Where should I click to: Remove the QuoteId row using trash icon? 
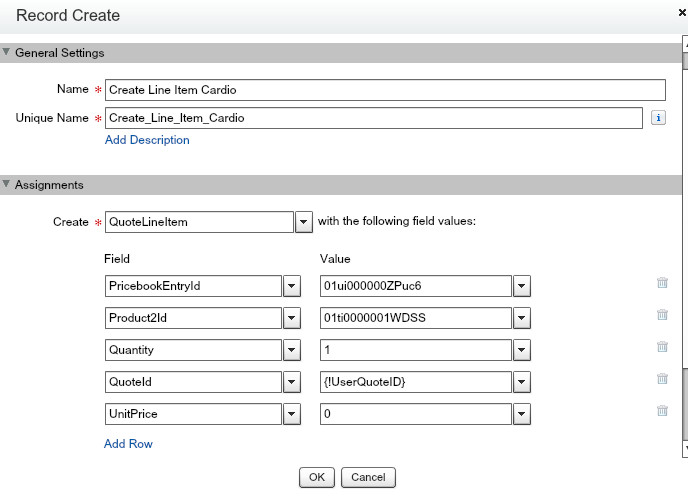[x=662, y=379]
